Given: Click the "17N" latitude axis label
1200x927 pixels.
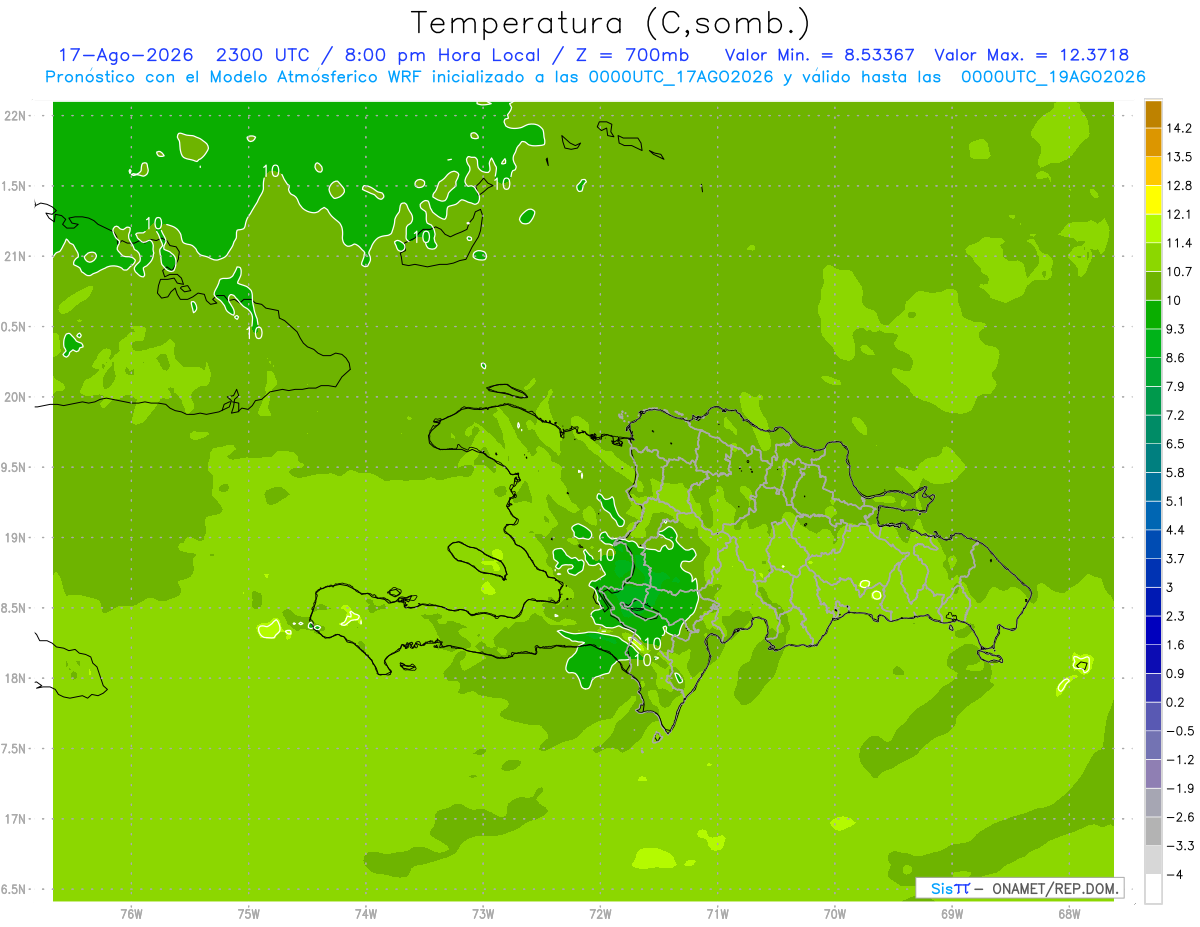Looking at the screenshot, I should click(16, 819).
